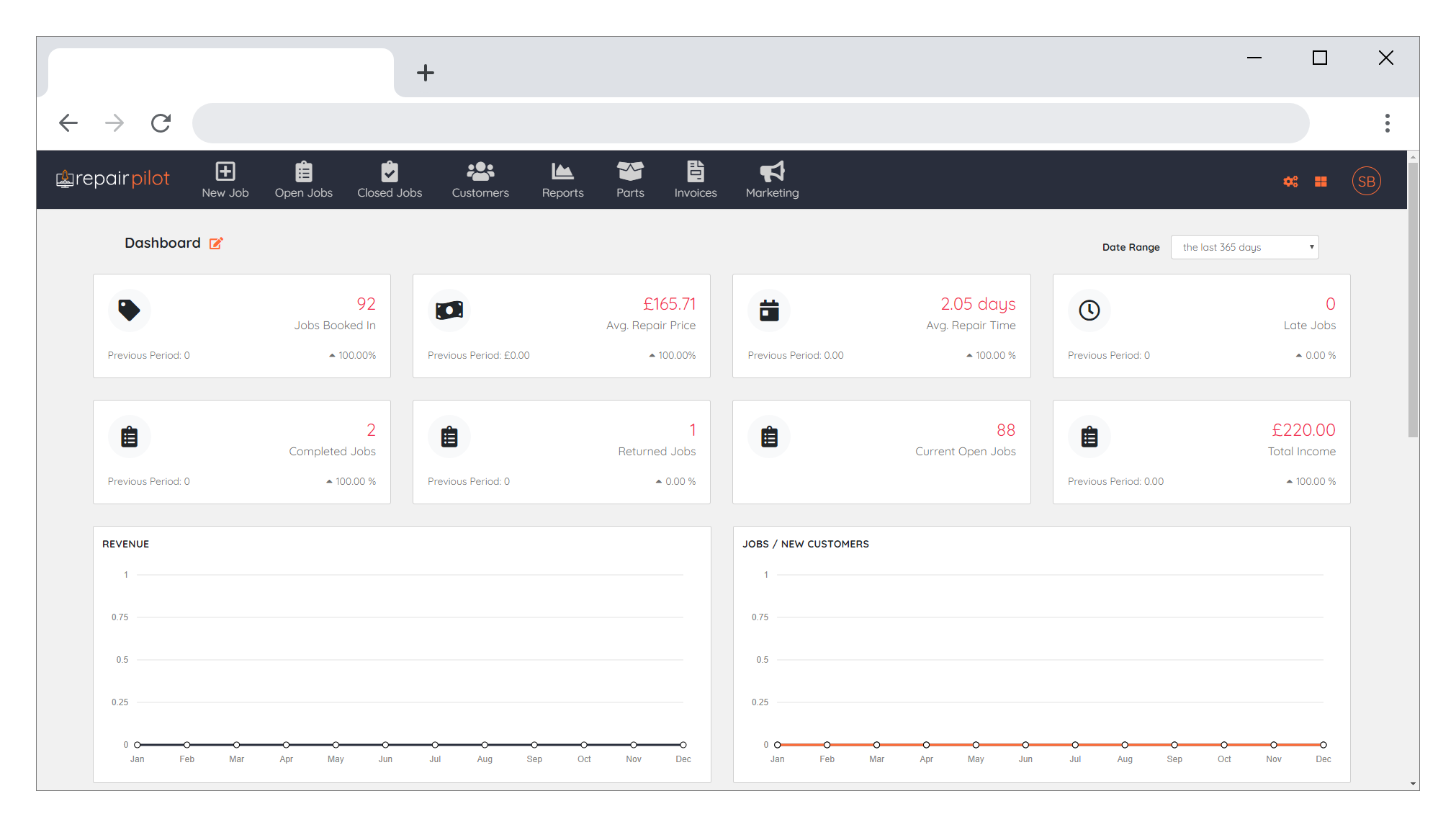Open the Marketing section
The height and width of the screenshot is (827, 1456).
coord(772,180)
